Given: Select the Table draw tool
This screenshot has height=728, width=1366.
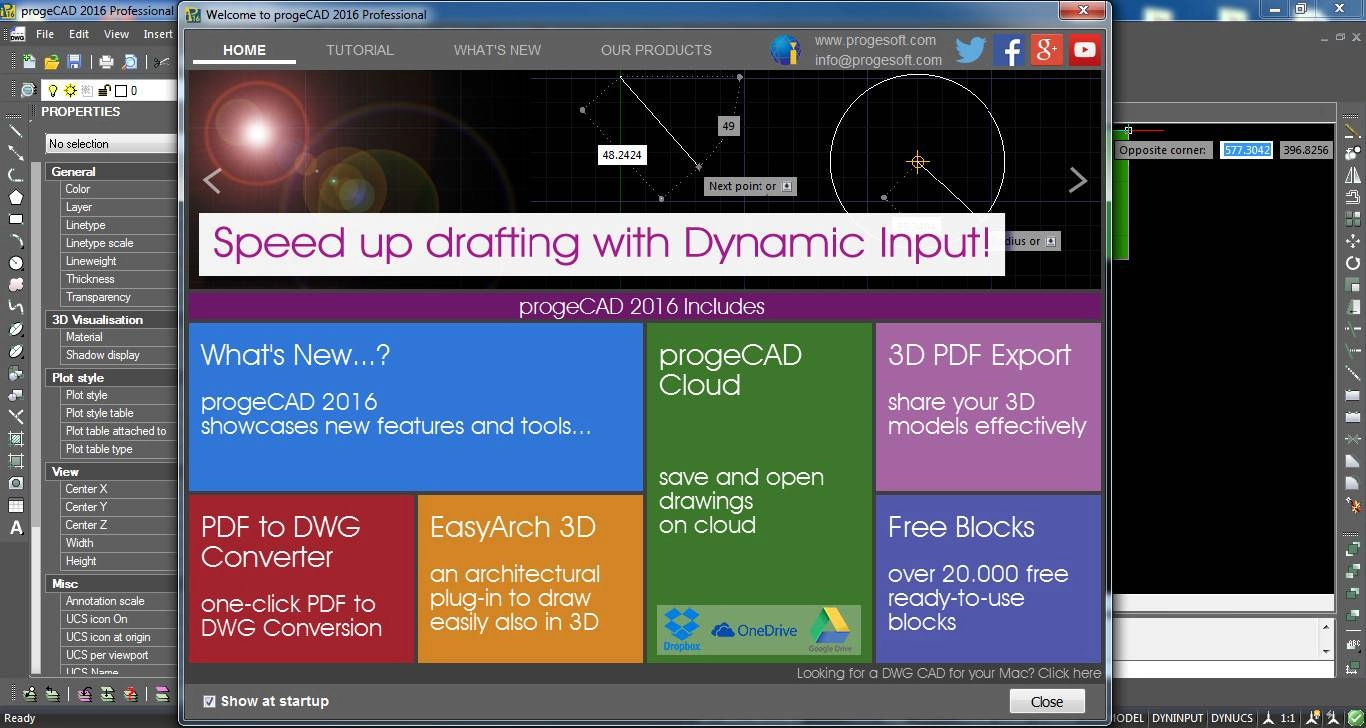Looking at the screenshot, I should (x=16, y=506).
